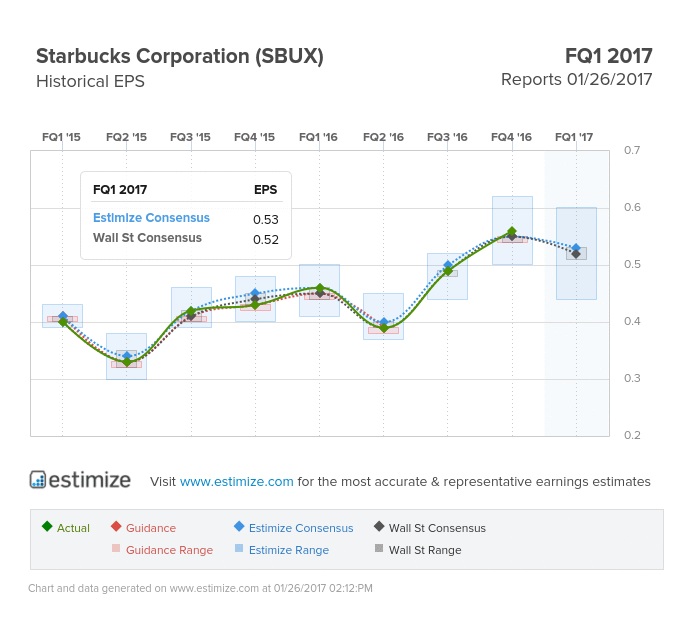Open the www.estimize.com link

click(x=236, y=481)
